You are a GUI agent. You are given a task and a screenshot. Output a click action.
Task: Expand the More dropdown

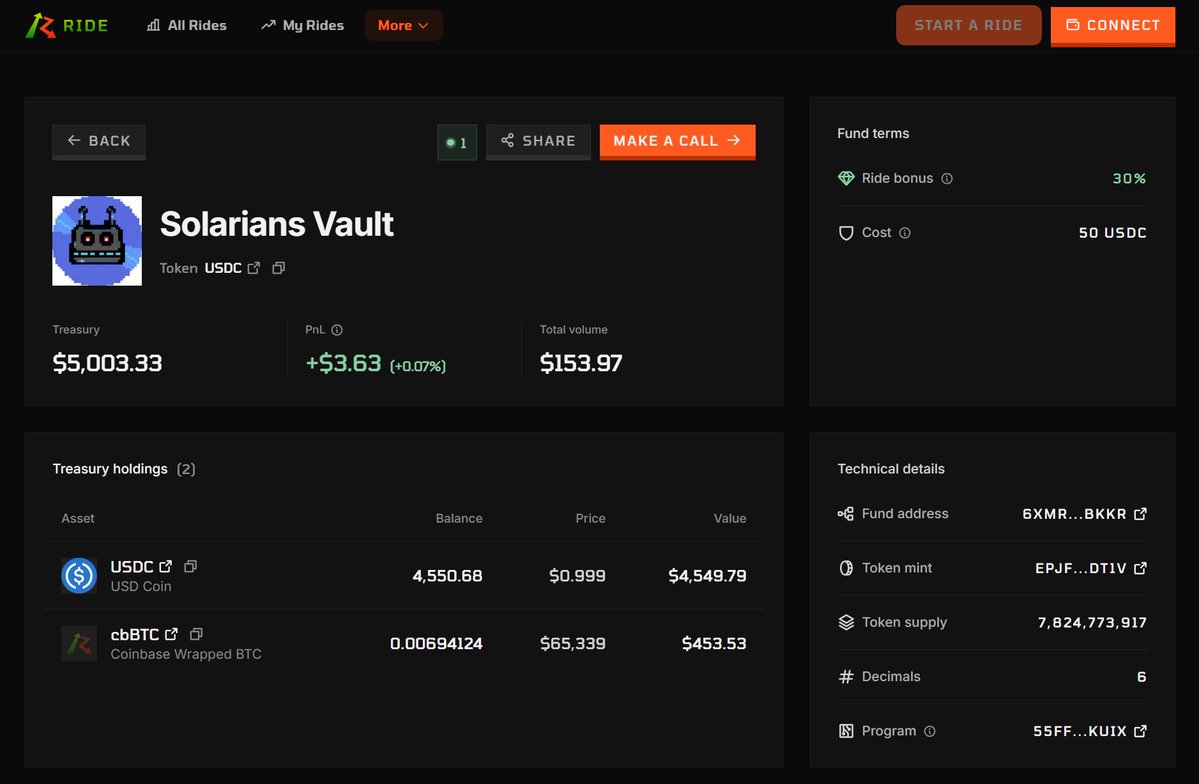coord(403,25)
